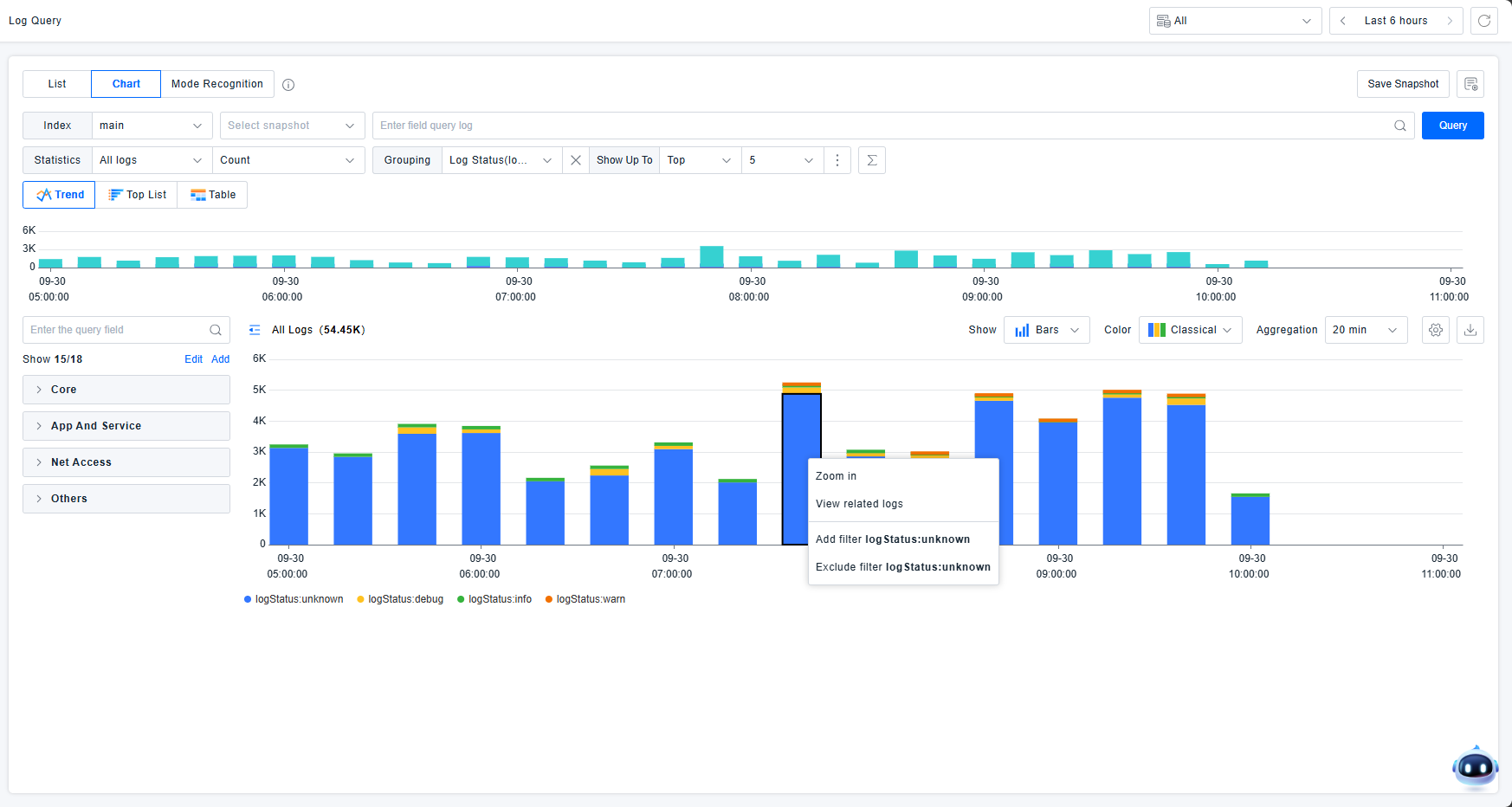Viewport: 1512px width, 807px height.
Task: Click the refresh icon in top bar
Action: (x=1483, y=21)
